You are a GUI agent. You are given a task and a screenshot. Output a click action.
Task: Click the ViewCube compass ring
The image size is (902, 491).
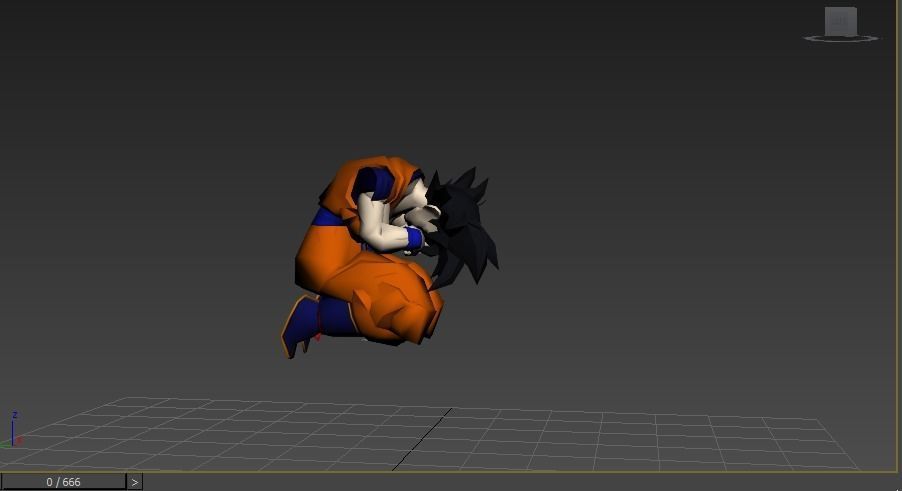840,39
